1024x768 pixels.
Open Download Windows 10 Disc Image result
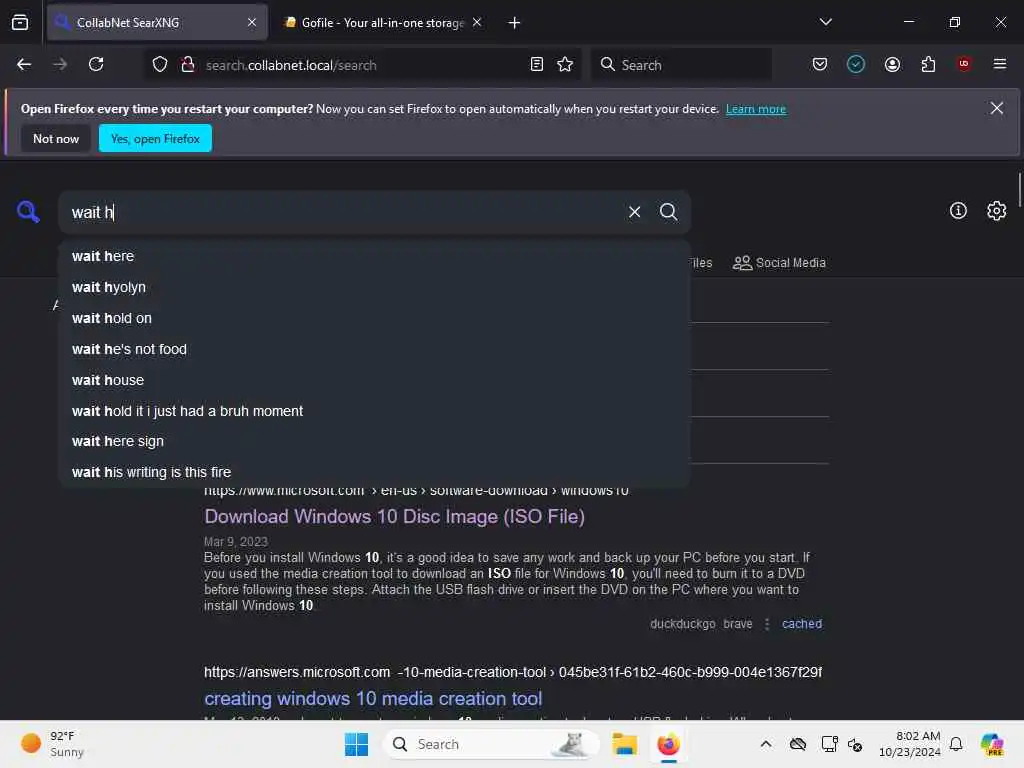394,517
